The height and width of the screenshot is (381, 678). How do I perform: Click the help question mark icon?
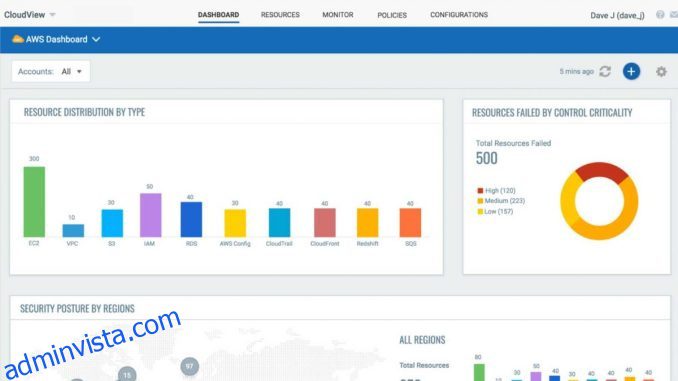pos(660,15)
